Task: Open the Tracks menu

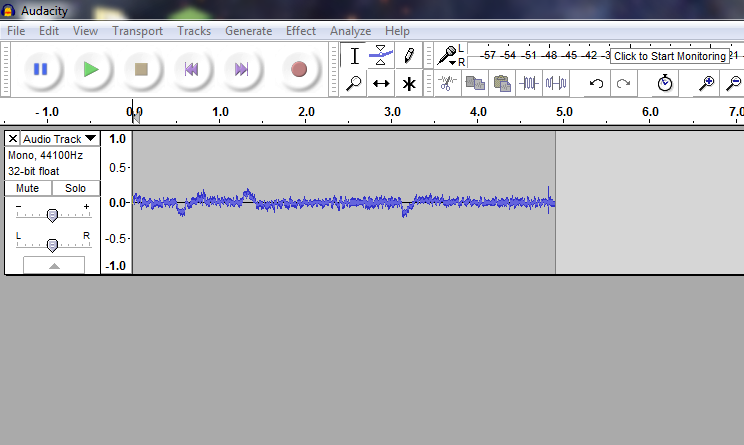Action: click(x=194, y=31)
